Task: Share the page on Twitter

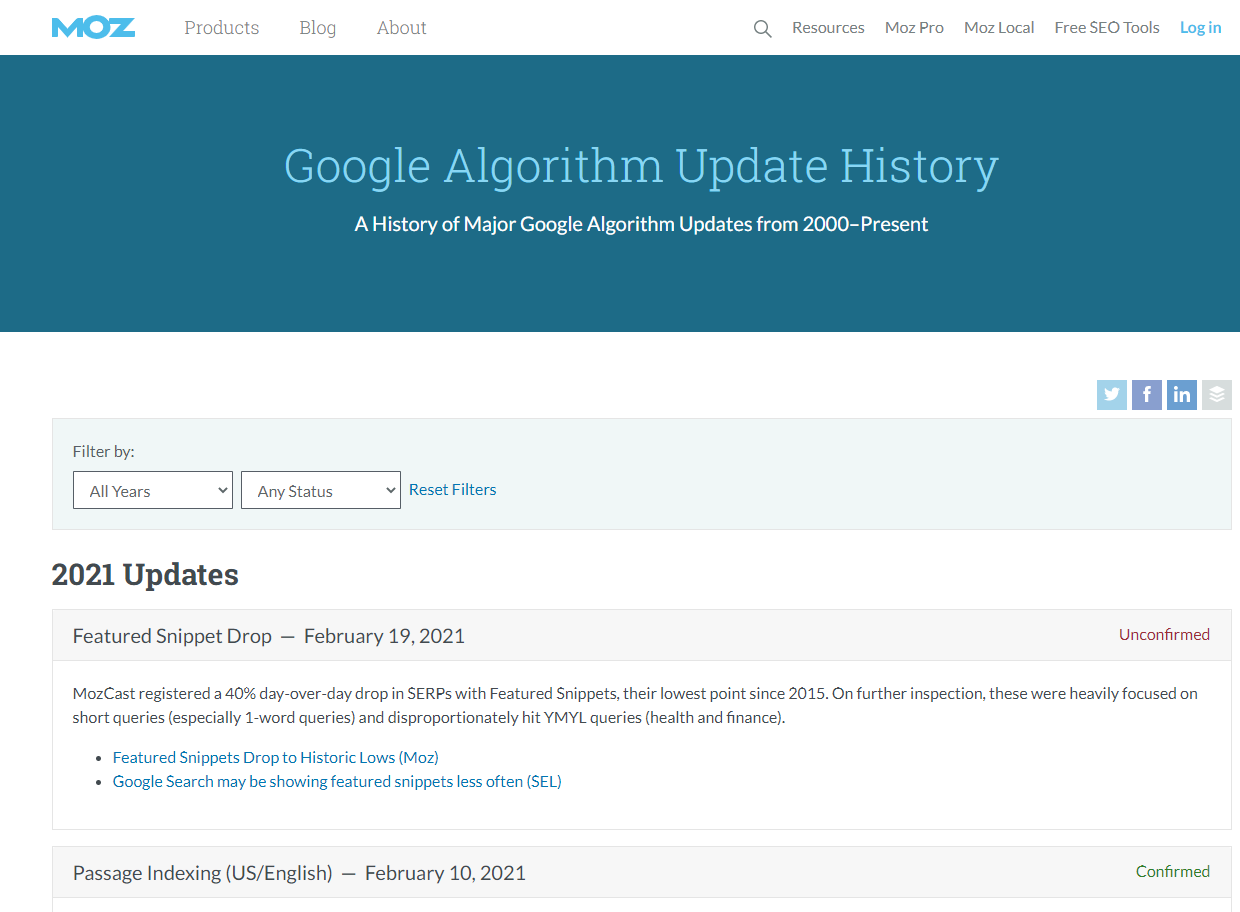Action: pos(1112,395)
